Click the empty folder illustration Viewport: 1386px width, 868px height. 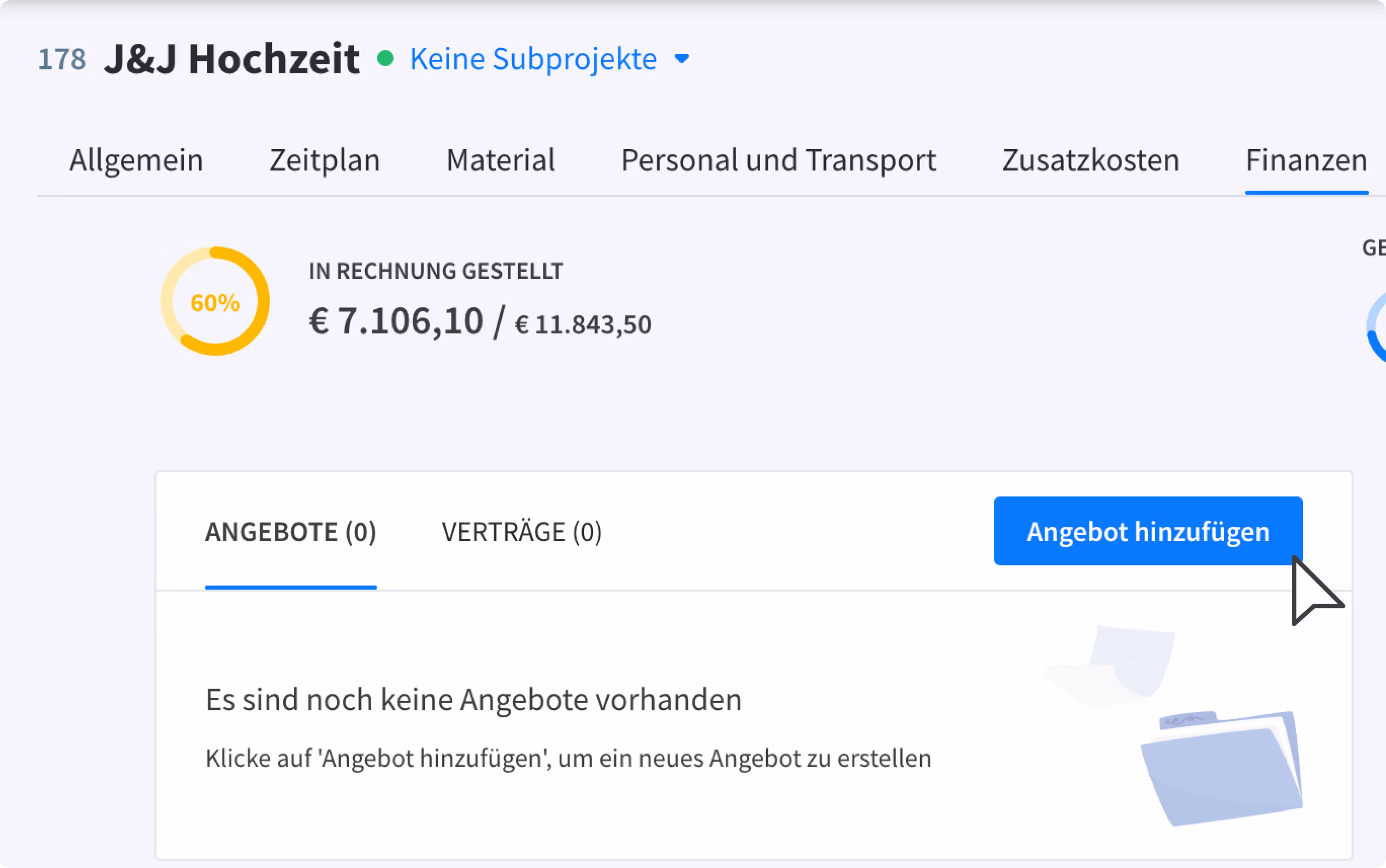1222,768
